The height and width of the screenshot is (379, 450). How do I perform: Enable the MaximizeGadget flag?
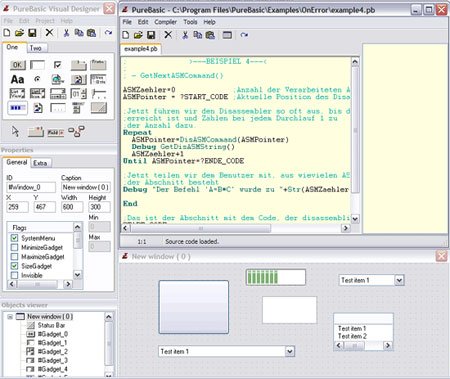pos(14,257)
